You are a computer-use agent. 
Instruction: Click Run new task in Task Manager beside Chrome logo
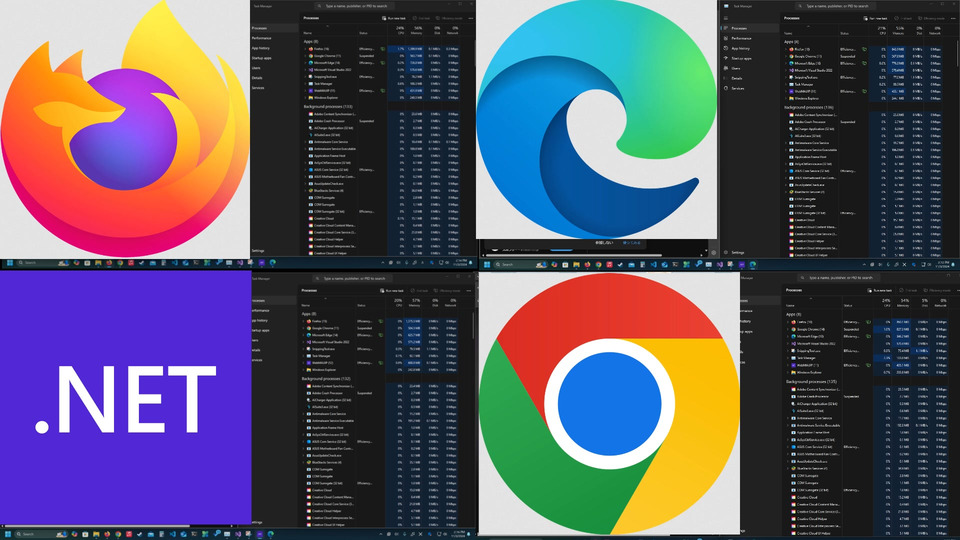pyautogui.click(x=880, y=290)
